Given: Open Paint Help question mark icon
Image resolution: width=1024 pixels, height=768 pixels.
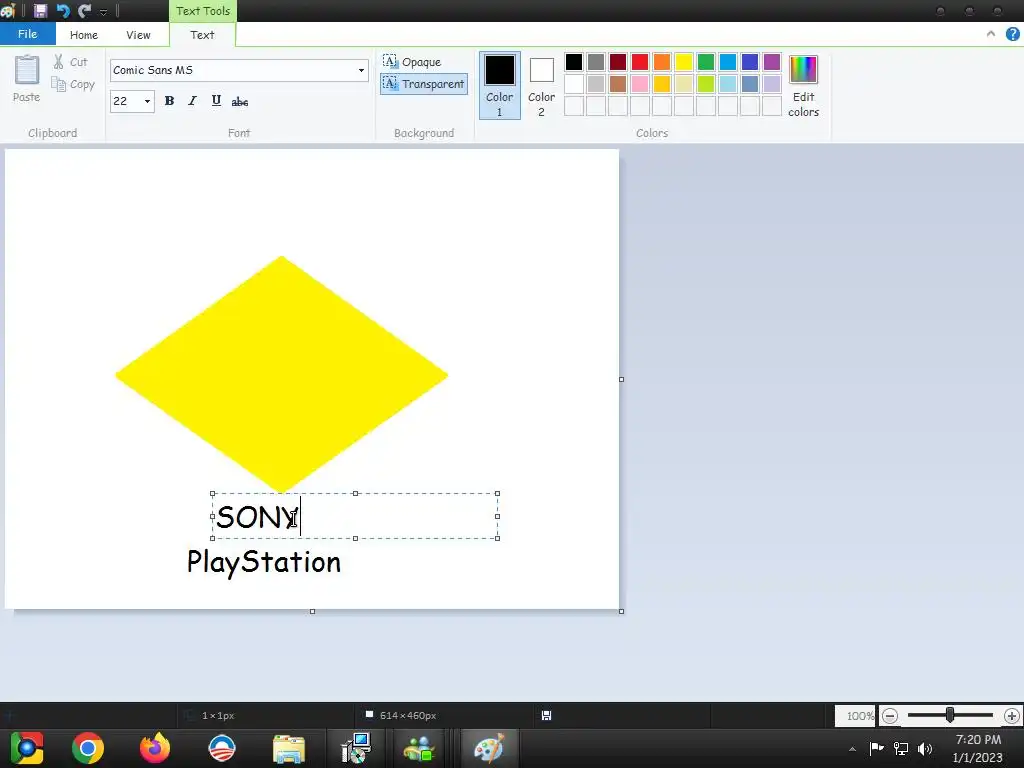Looking at the screenshot, I should pos(1013,34).
